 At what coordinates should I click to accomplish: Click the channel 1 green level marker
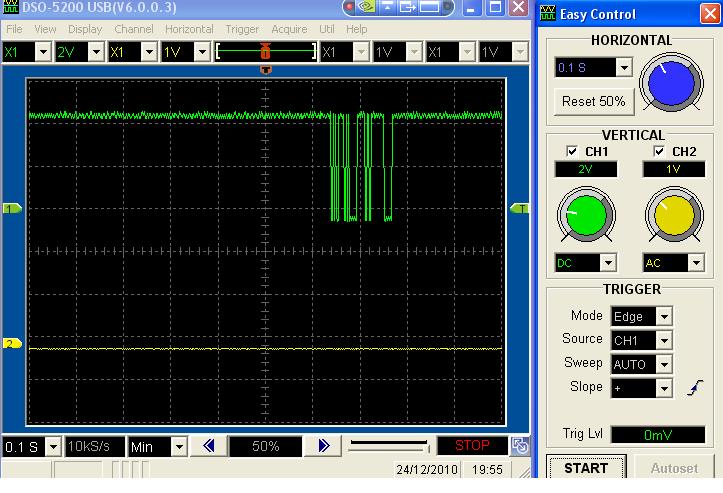[12, 208]
